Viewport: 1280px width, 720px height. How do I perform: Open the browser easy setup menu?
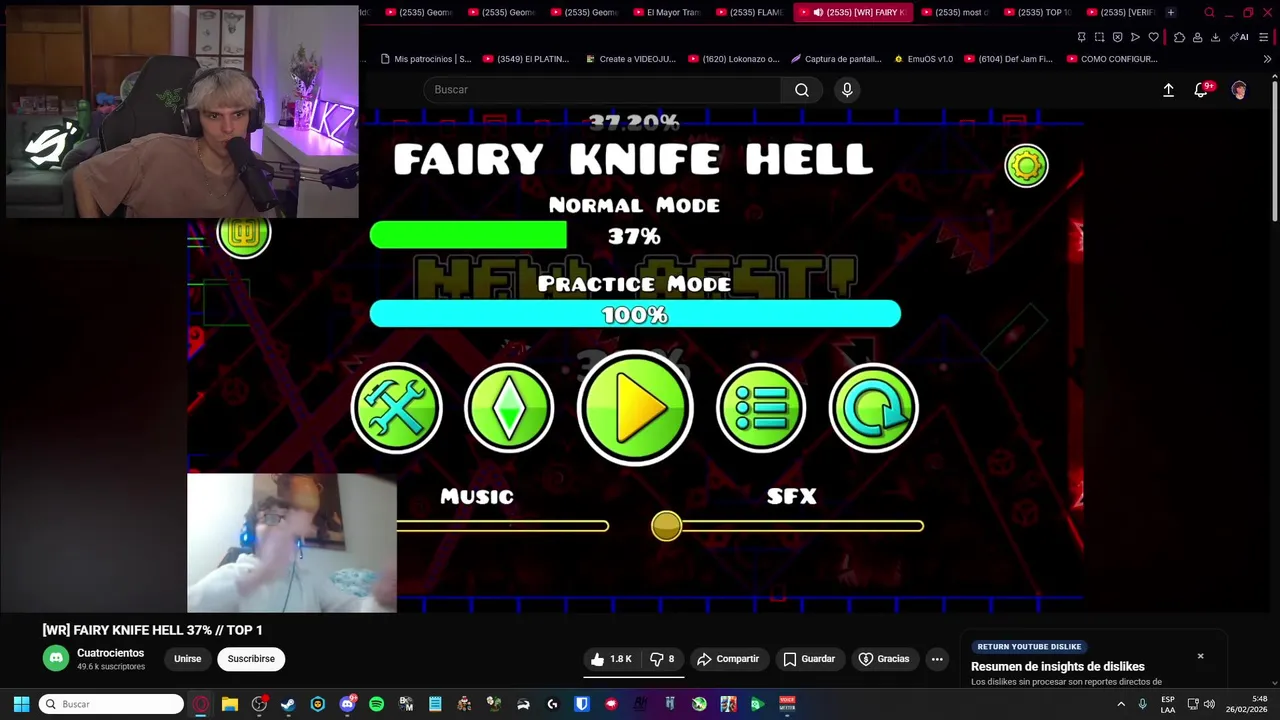(x=1263, y=37)
